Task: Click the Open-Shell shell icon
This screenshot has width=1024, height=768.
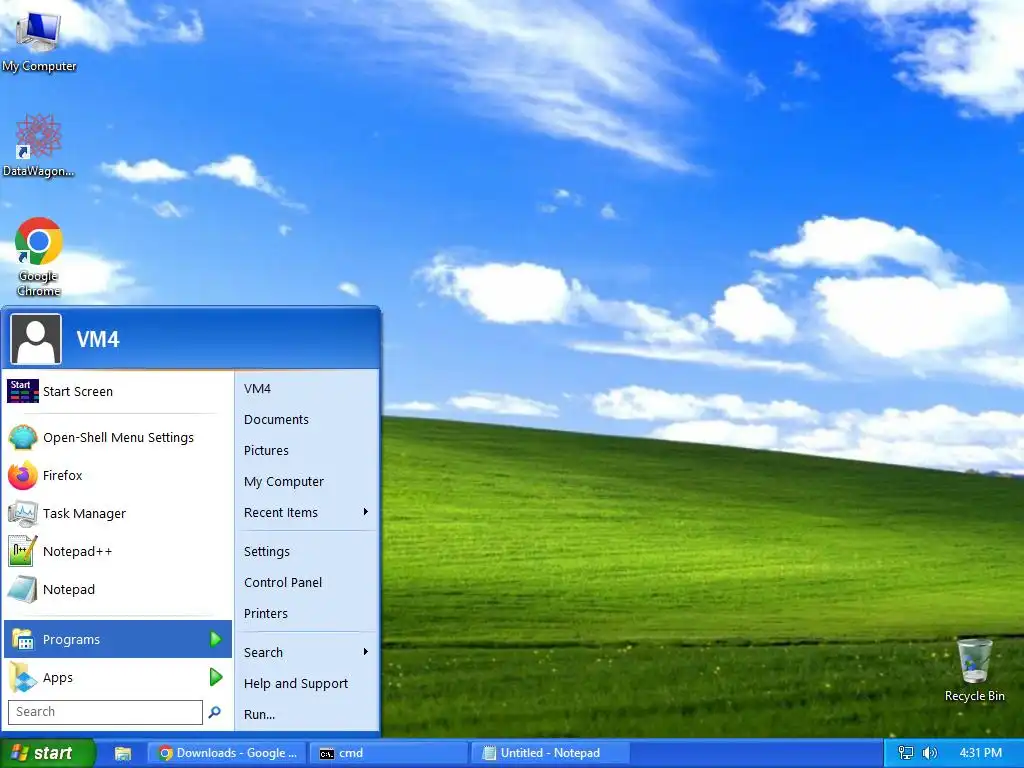Action: pos(23,438)
